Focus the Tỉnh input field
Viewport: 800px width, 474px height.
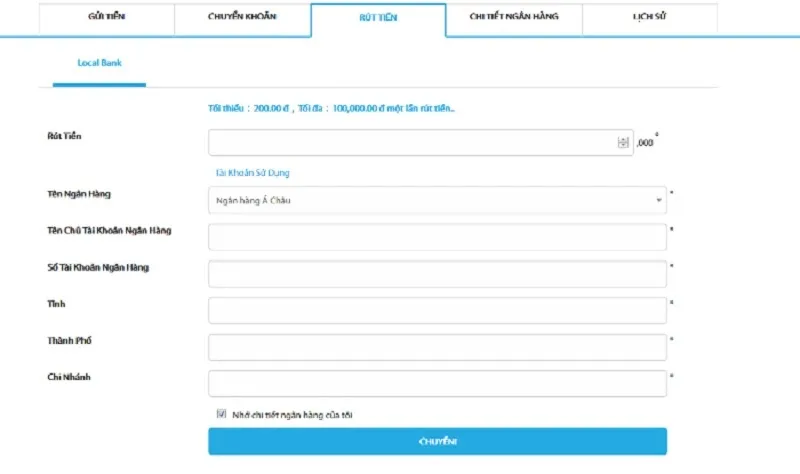pos(437,310)
